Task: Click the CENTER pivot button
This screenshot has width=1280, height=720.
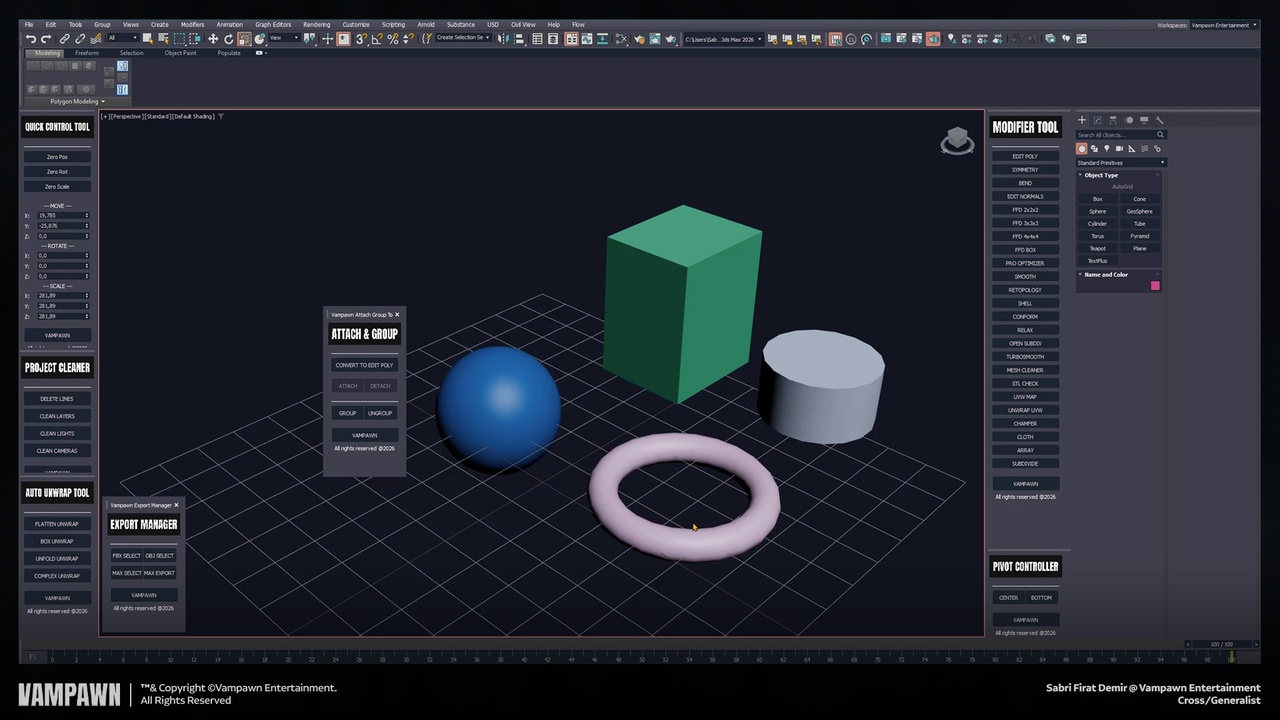Action: click(1008, 598)
